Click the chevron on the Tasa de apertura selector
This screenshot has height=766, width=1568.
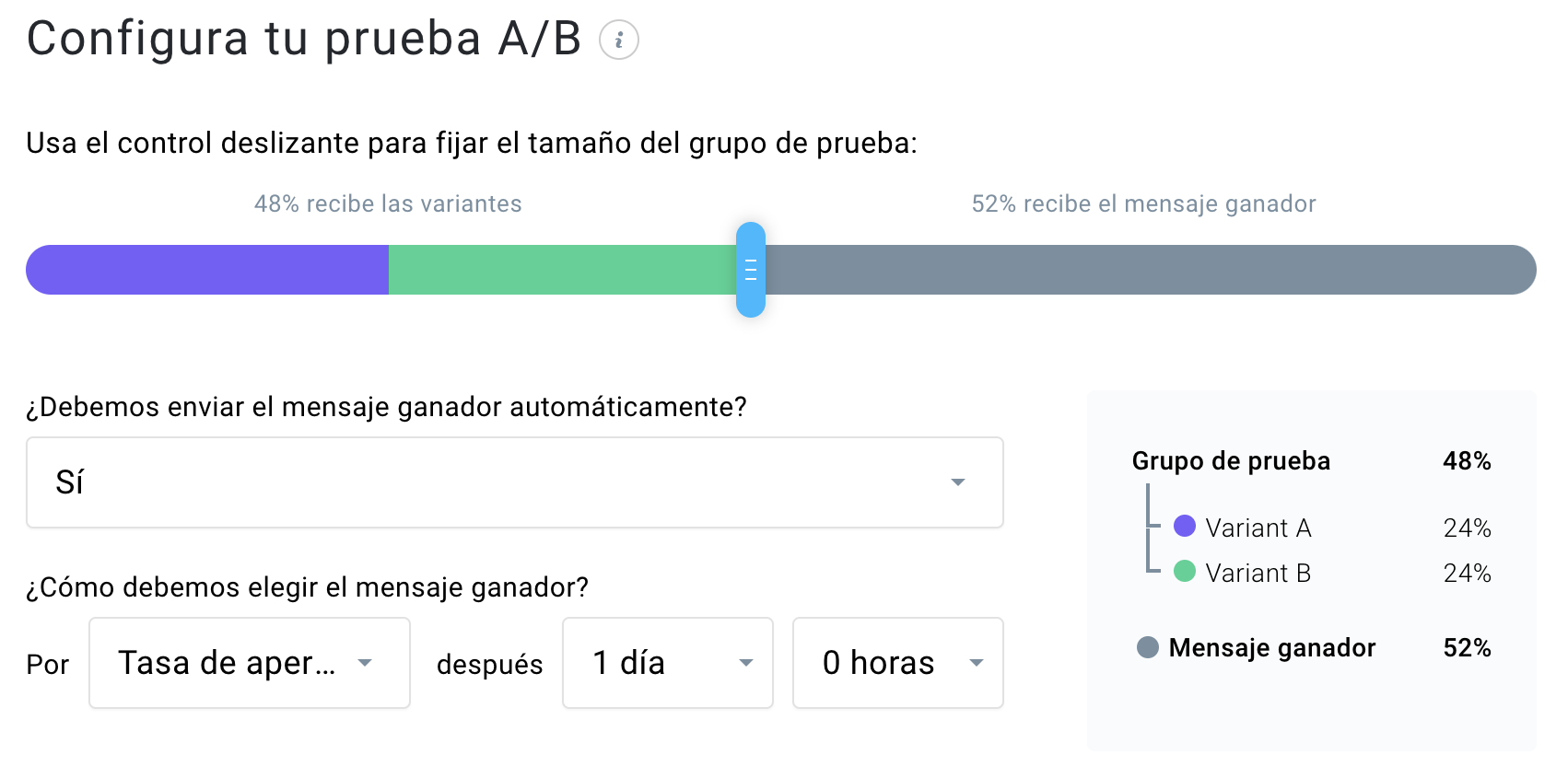[368, 663]
